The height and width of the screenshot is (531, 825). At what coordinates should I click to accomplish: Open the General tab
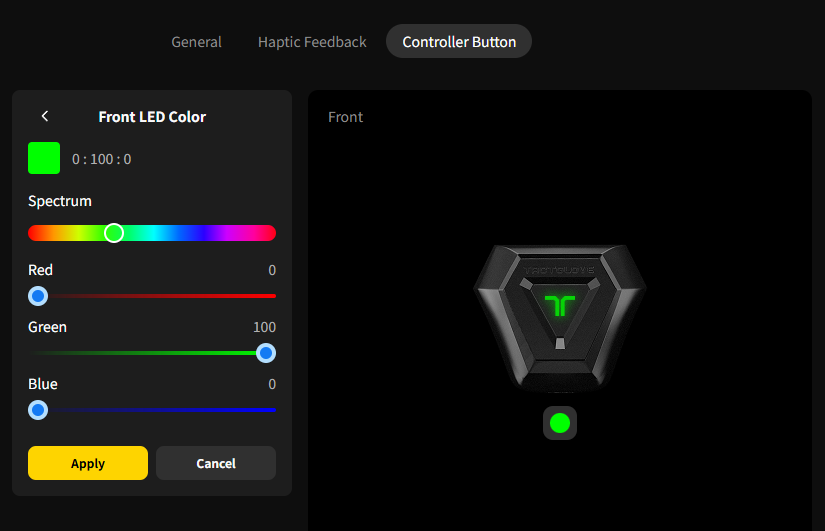(x=196, y=42)
